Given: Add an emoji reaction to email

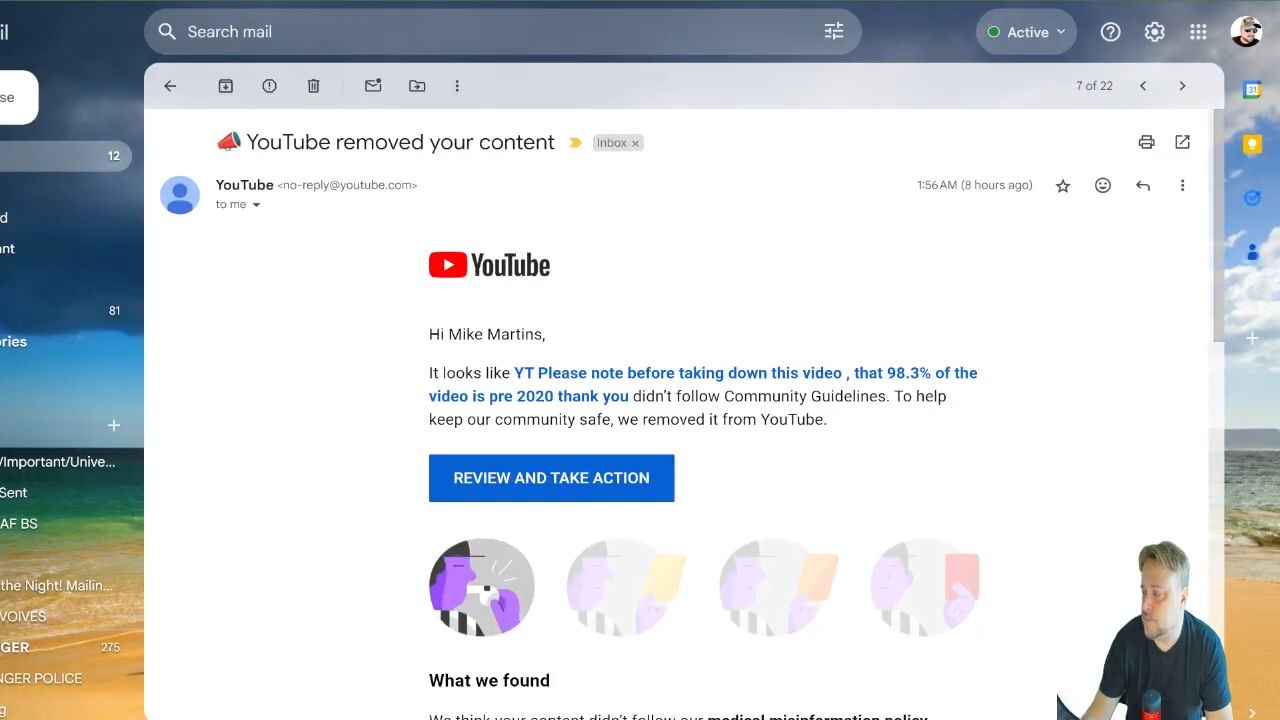Looking at the screenshot, I should click(1102, 185).
